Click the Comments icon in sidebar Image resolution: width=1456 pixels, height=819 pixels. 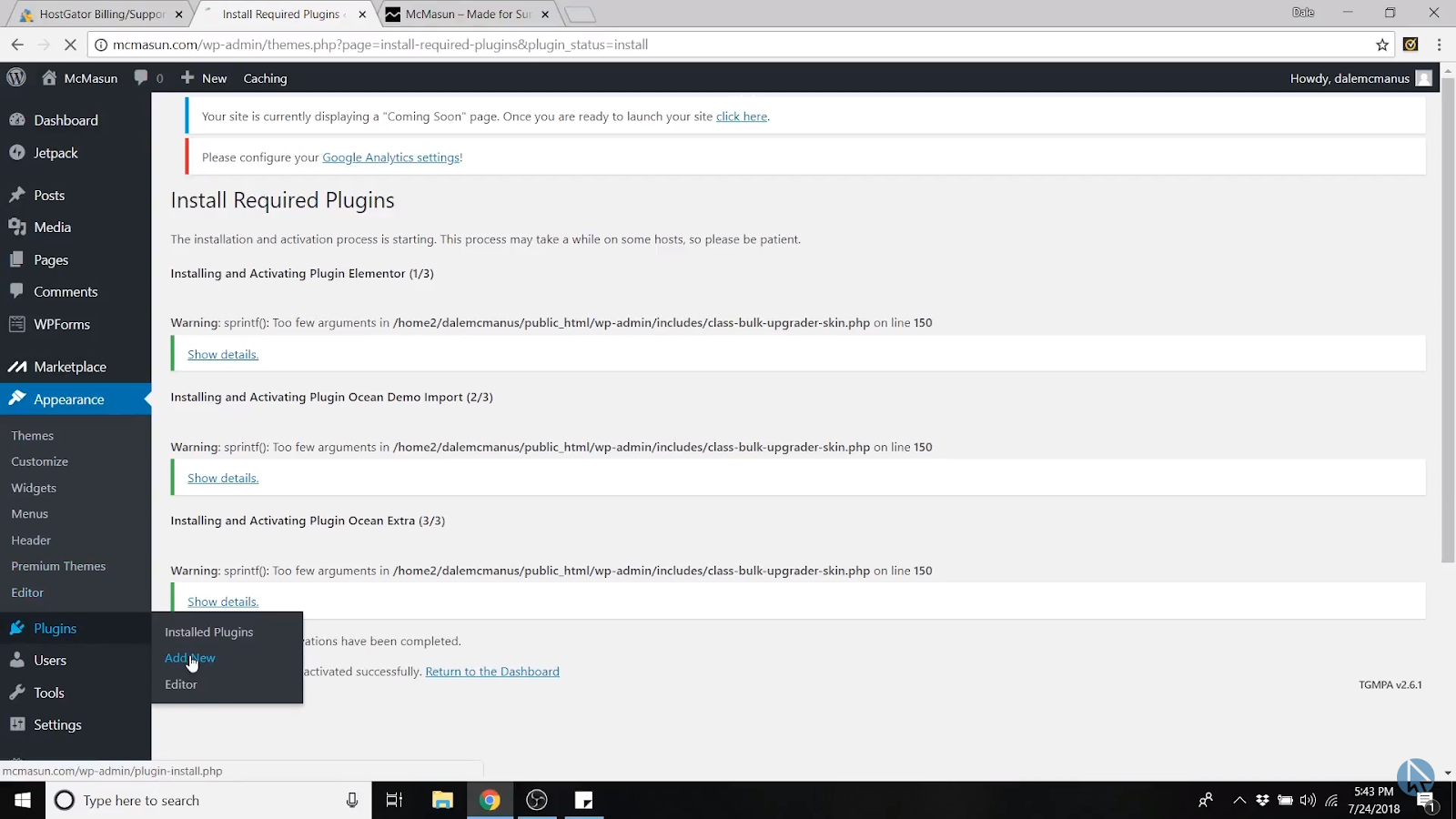click(17, 291)
